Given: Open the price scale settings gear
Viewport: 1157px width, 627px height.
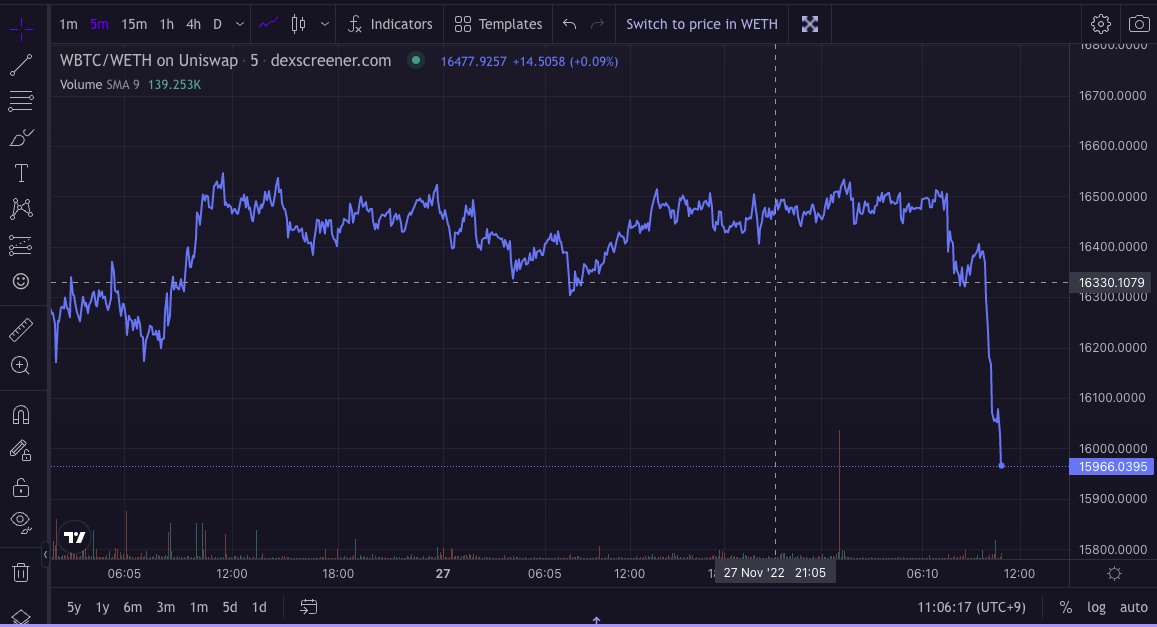Looking at the screenshot, I should pyautogui.click(x=1114, y=573).
